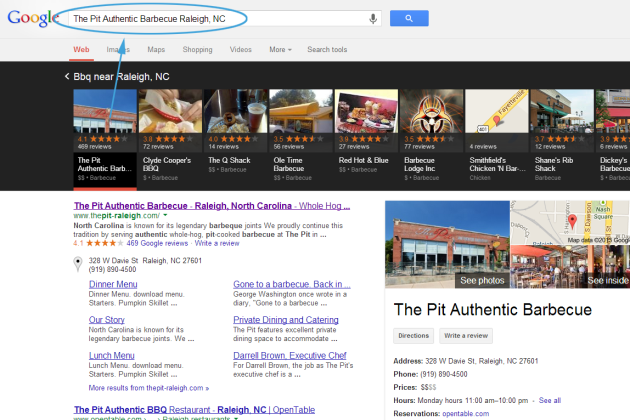This screenshot has height=420, width=630.
Task: Open the map thumbnail in knowledge panel
Action: [570, 223]
